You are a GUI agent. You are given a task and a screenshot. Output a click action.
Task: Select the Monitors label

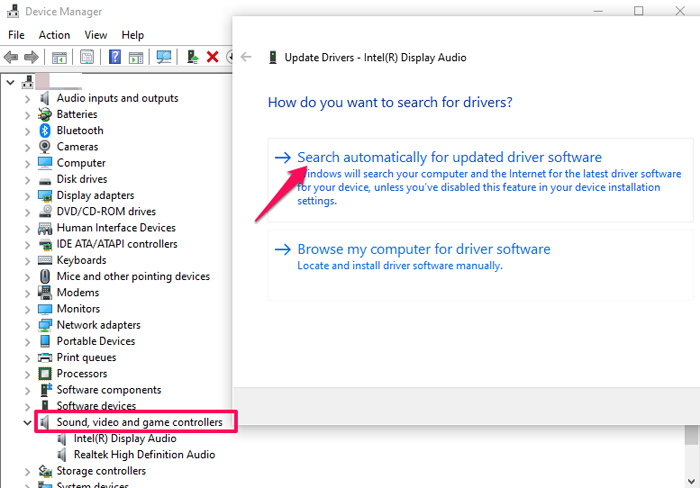click(x=78, y=309)
